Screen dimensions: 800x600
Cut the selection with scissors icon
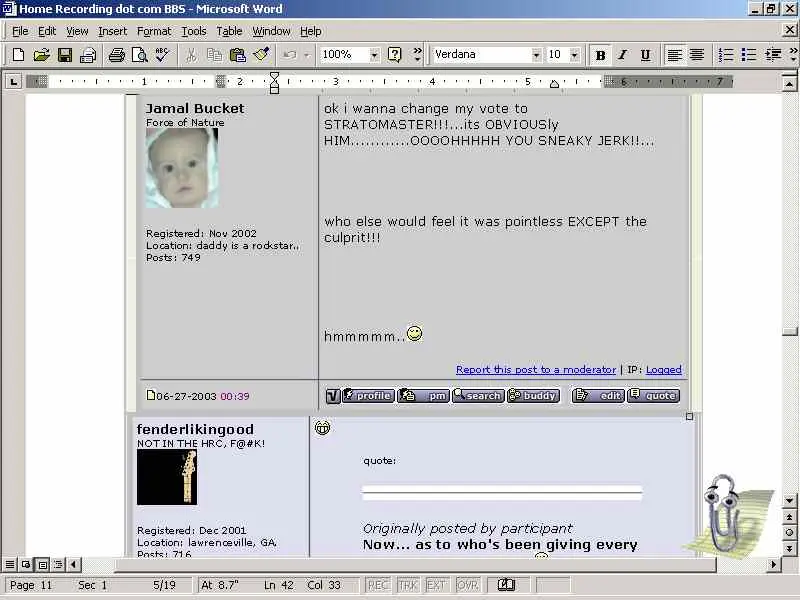(191, 55)
